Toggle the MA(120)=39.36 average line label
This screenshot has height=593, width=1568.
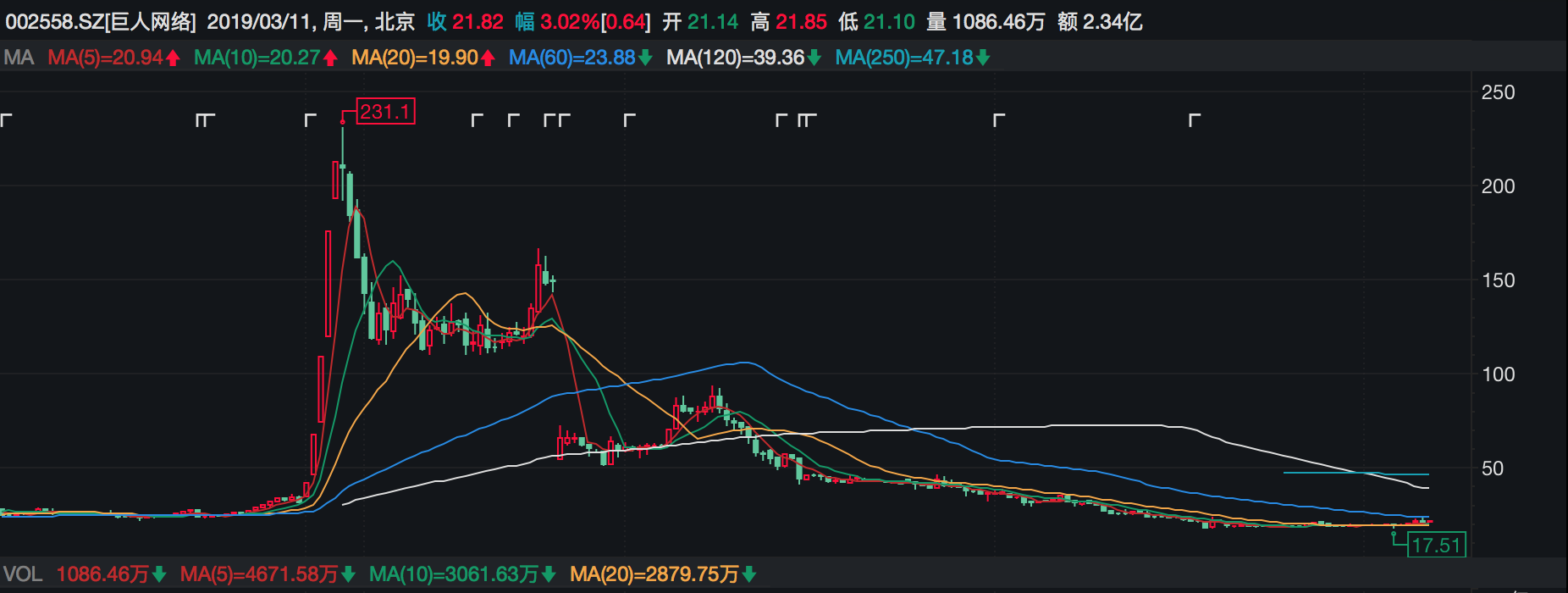point(735,58)
